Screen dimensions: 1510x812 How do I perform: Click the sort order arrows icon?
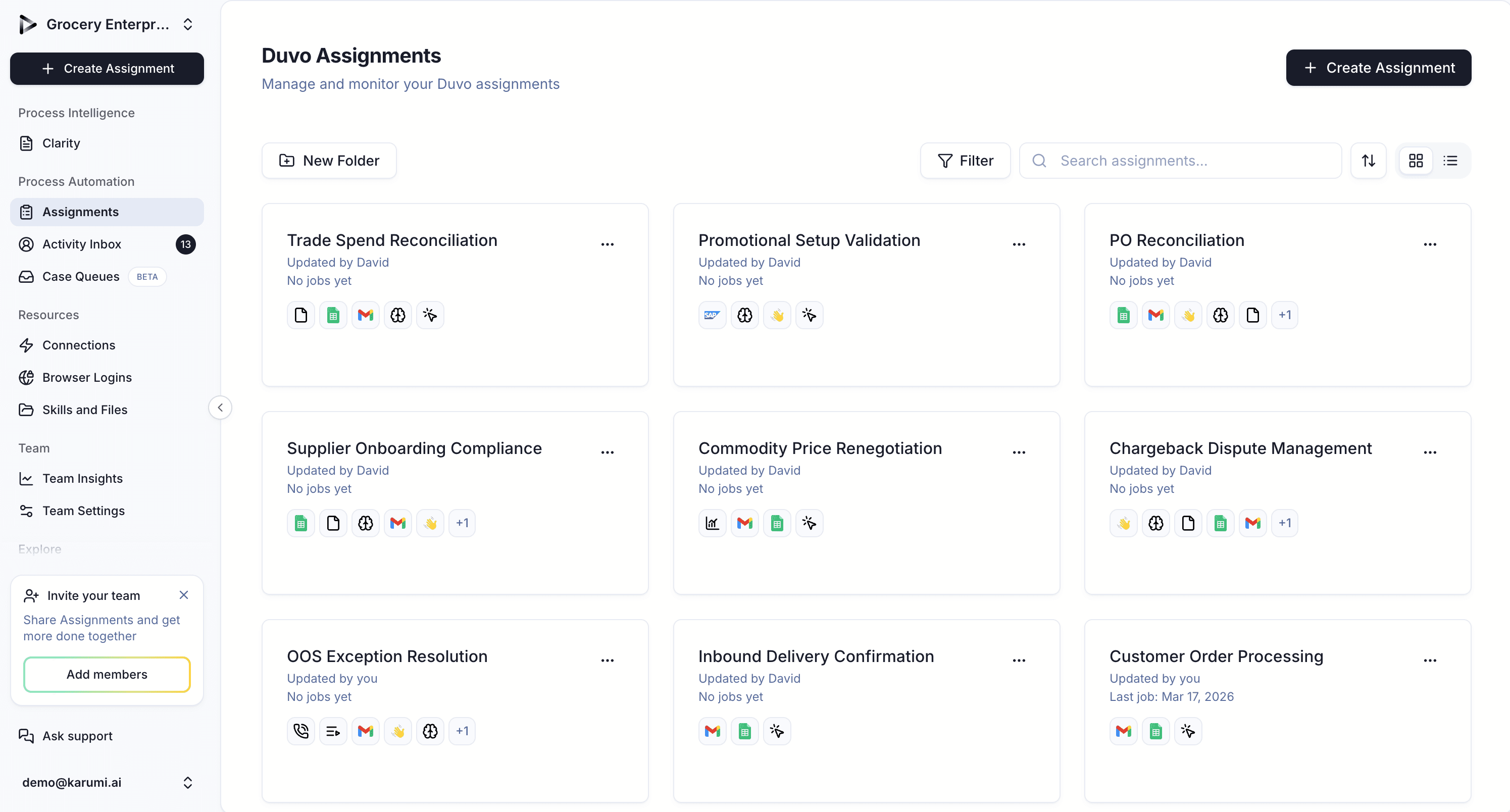coord(1368,161)
